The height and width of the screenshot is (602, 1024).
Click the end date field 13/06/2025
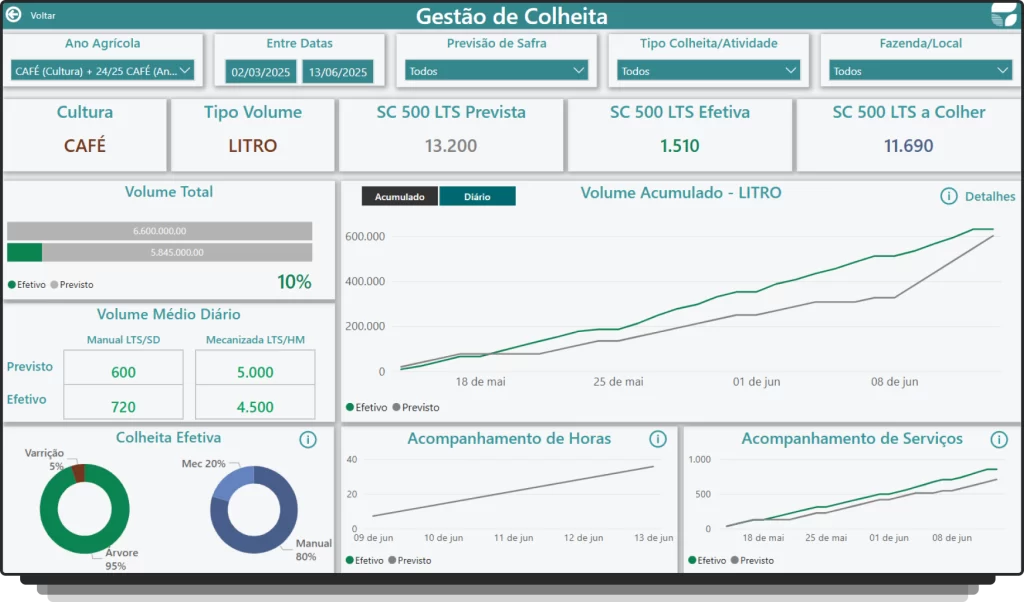(x=336, y=72)
